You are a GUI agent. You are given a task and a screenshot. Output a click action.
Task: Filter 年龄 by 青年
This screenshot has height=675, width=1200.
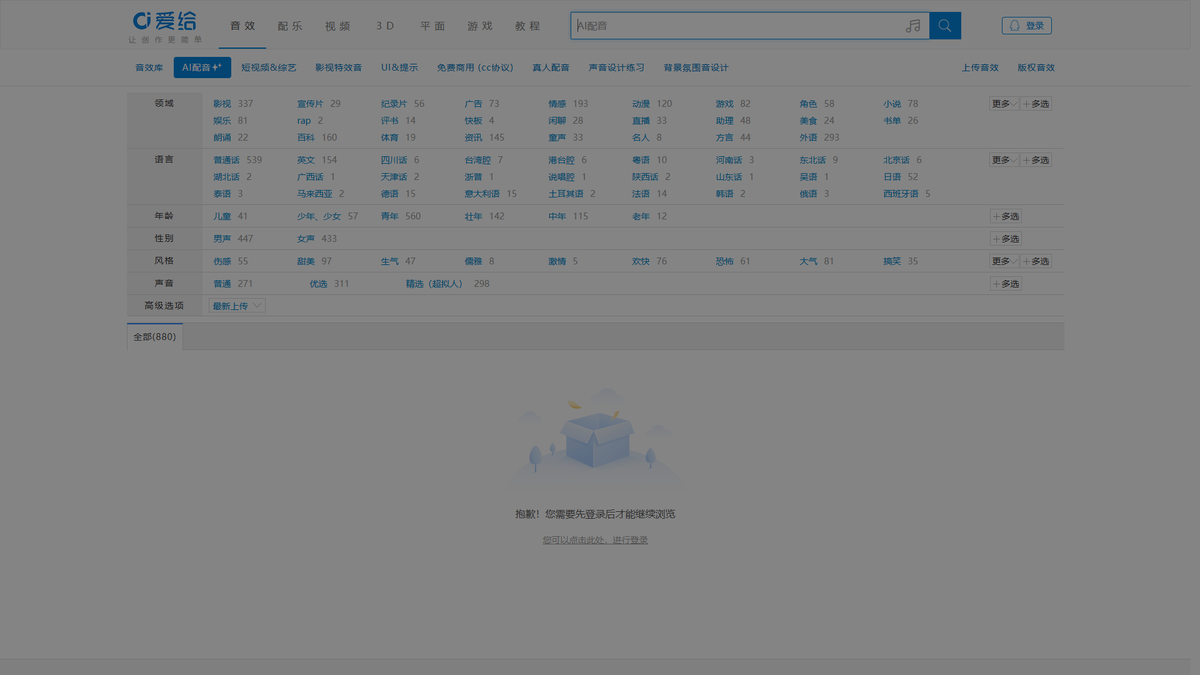(390, 216)
